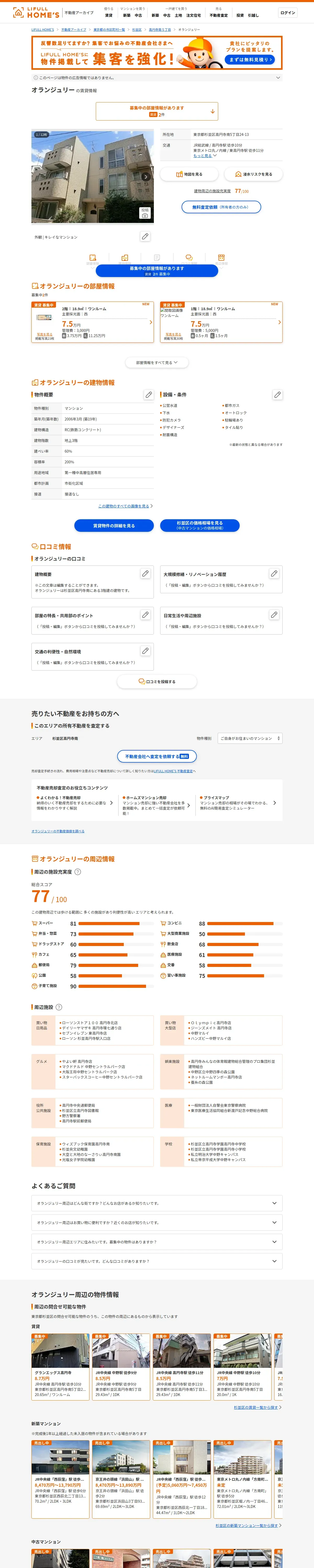
Task: Select 投資 in the navigation
Action: pyautogui.click(x=240, y=15)
